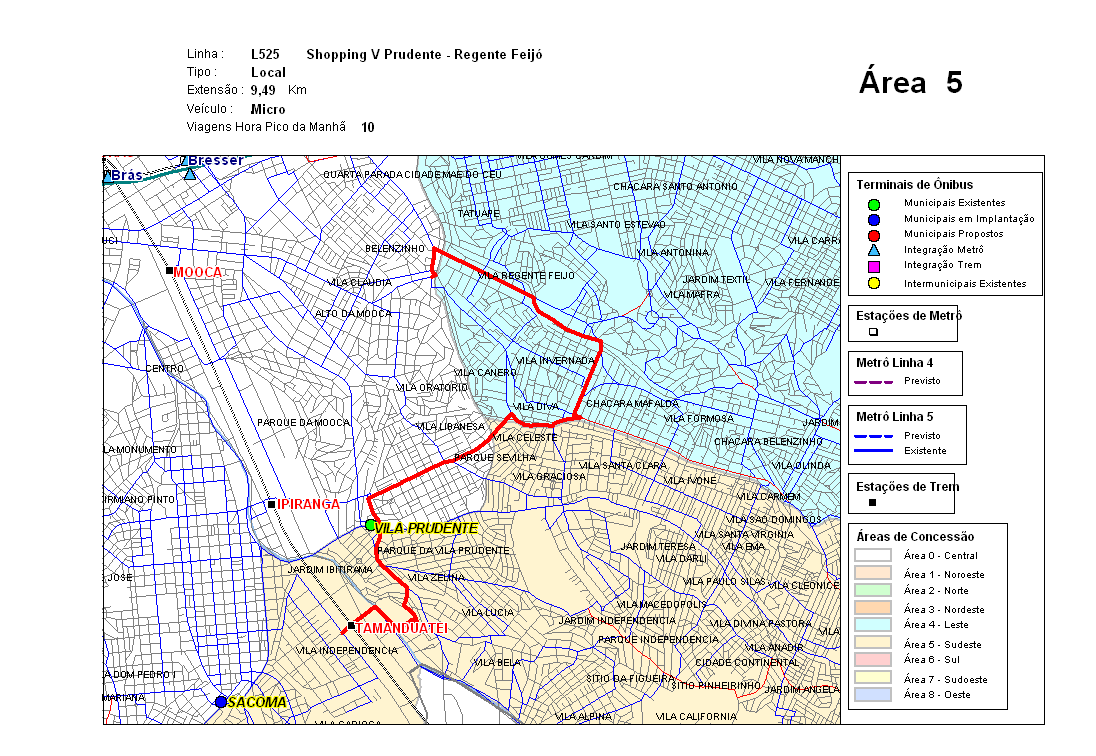
Task: Click the MOOCA red station label
Action: click(x=198, y=272)
